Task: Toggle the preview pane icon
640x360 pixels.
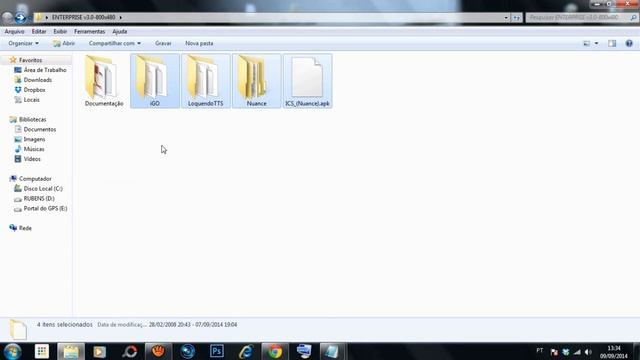Action: [612, 43]
